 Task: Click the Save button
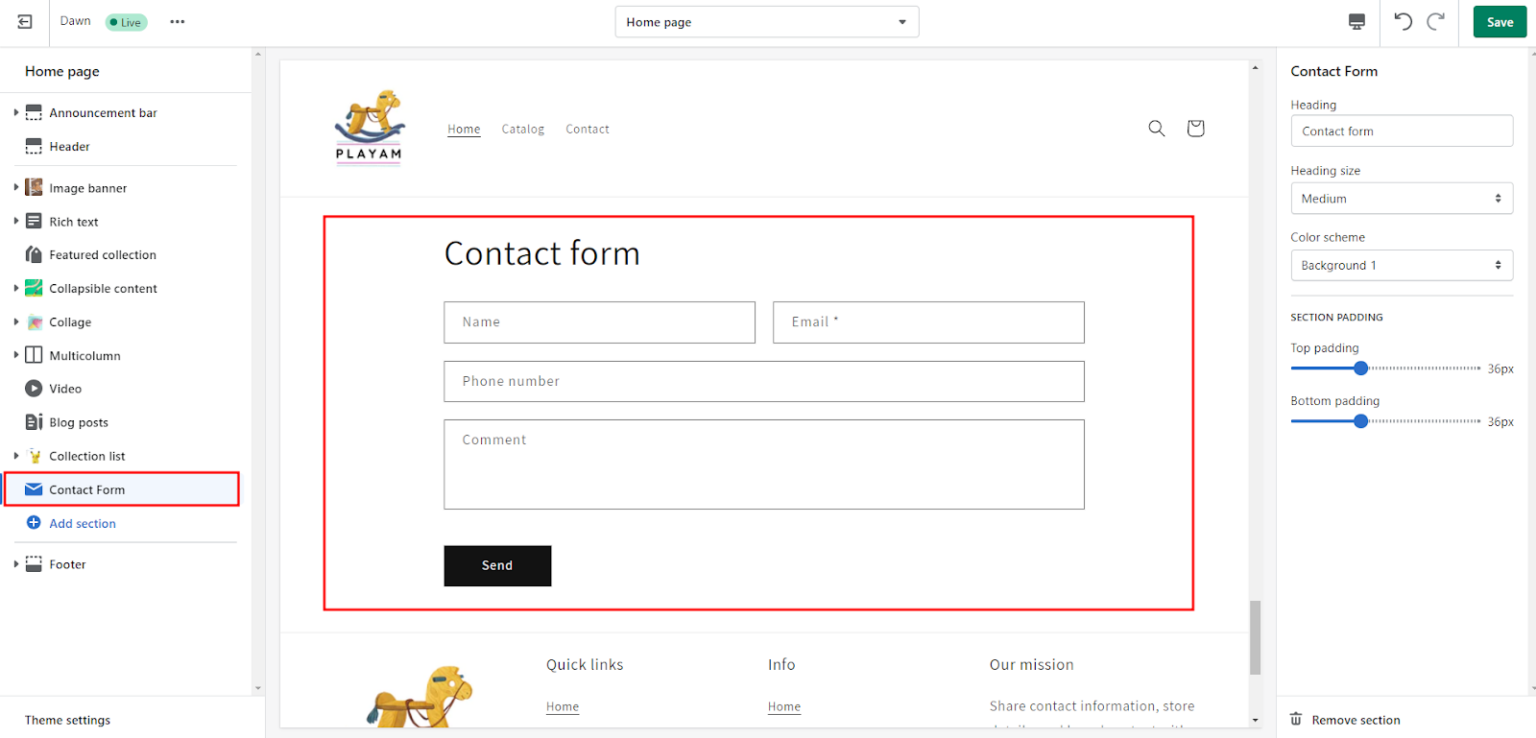click(1499, 21)
